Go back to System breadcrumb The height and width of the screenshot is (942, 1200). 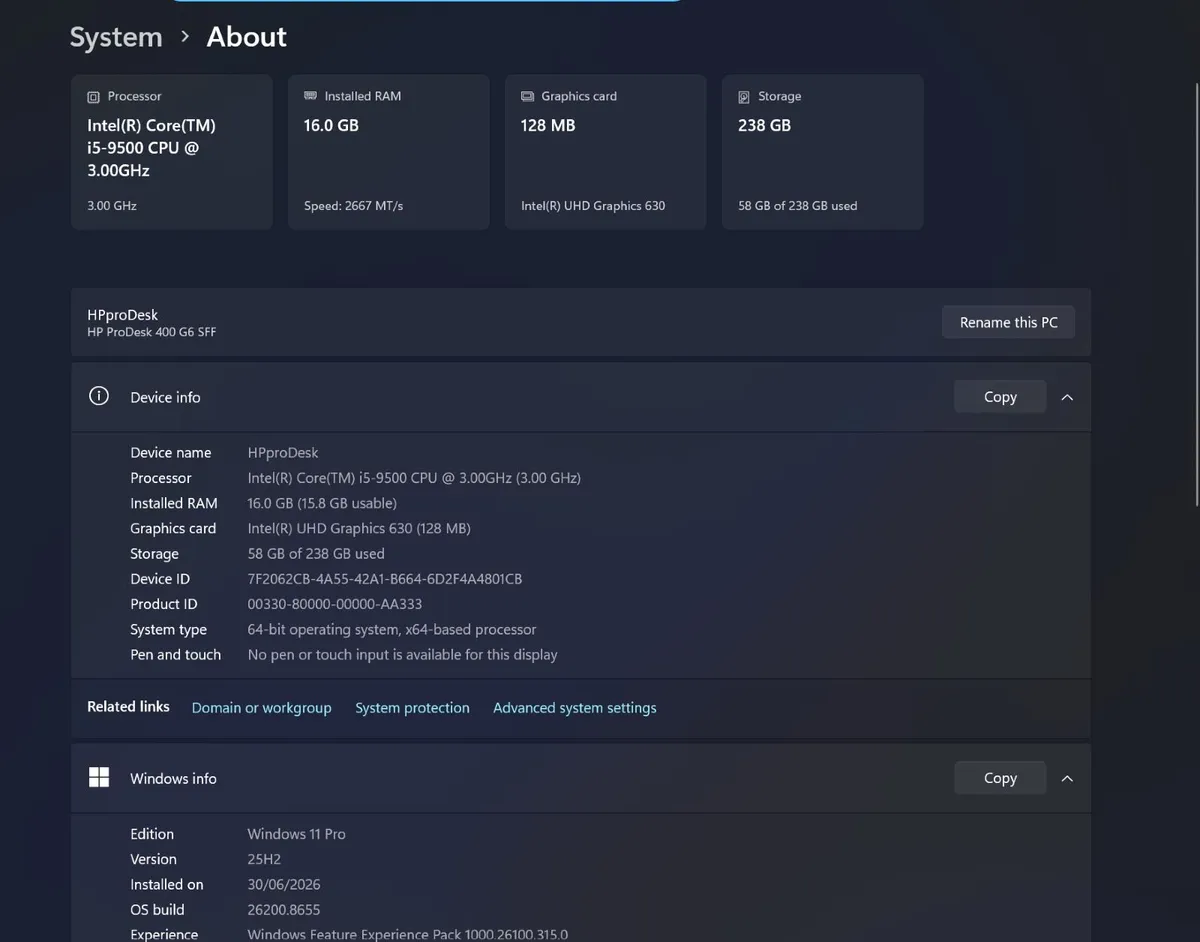coord(116,37)
